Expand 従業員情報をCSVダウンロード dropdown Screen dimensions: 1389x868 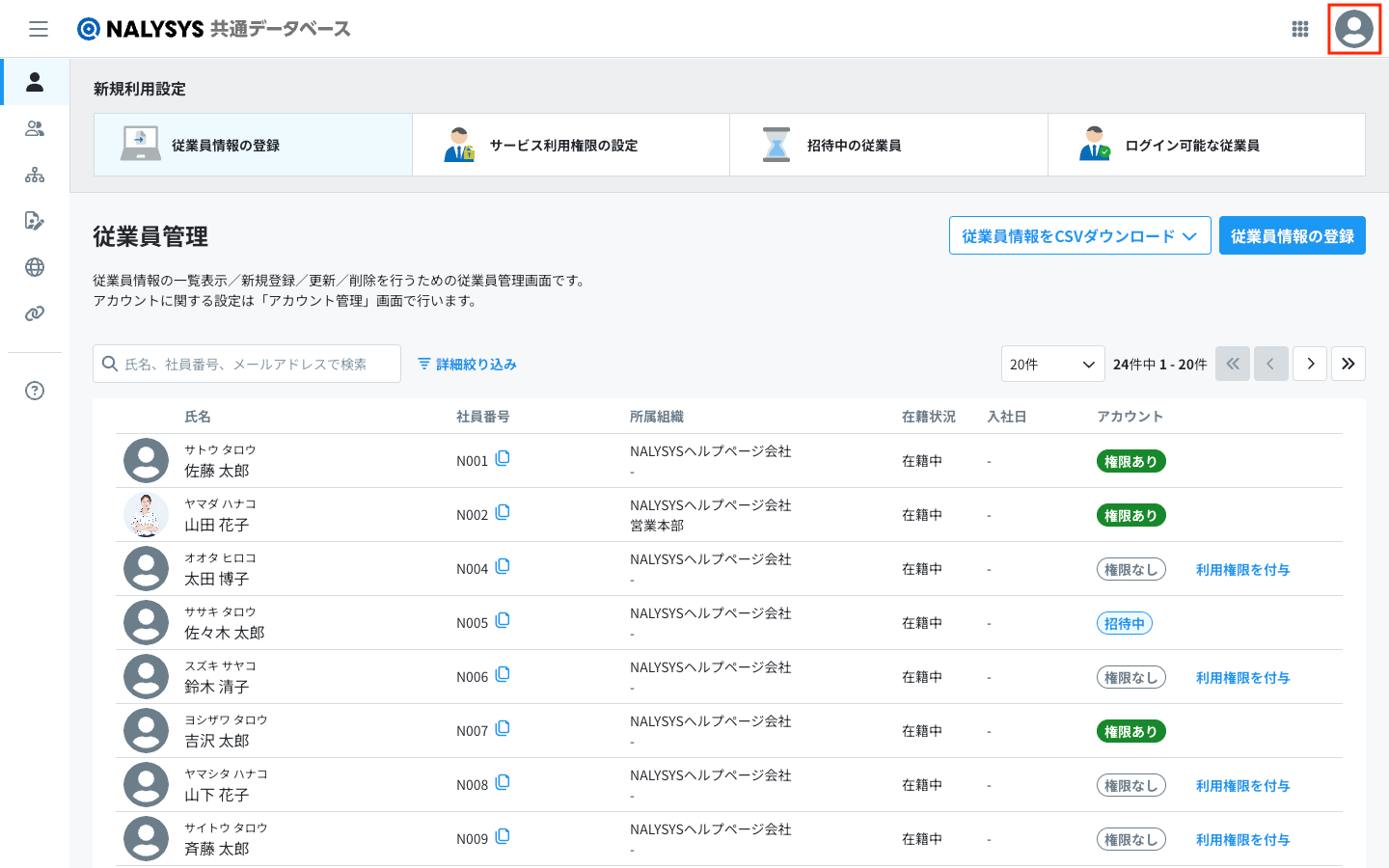[x=1079, y=236]
